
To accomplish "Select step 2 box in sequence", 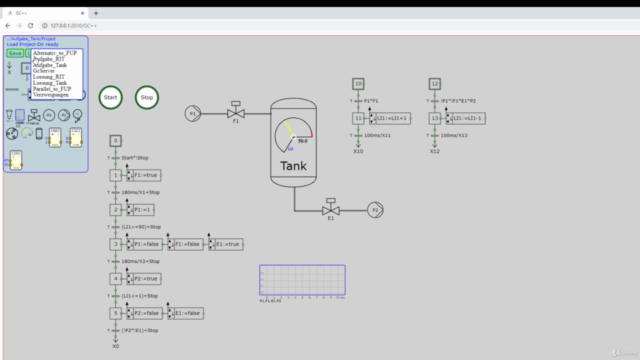I will click(x=116, y=210).
